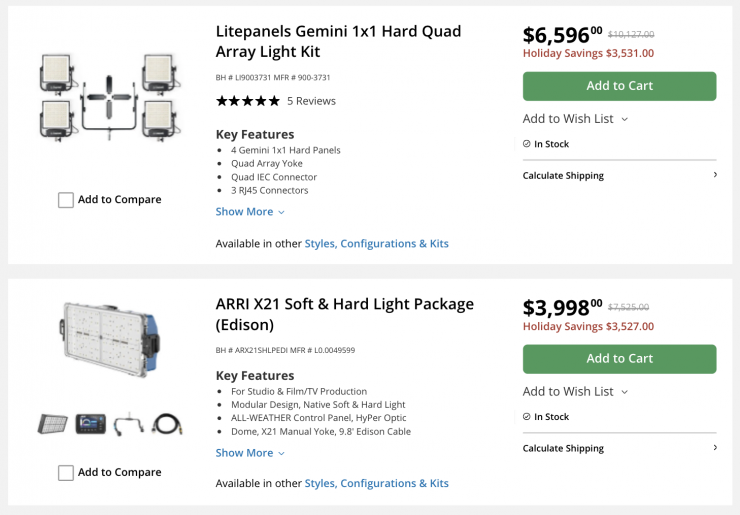Open the 5 Reviews link
740x515 pixels.
click(311, 101)
